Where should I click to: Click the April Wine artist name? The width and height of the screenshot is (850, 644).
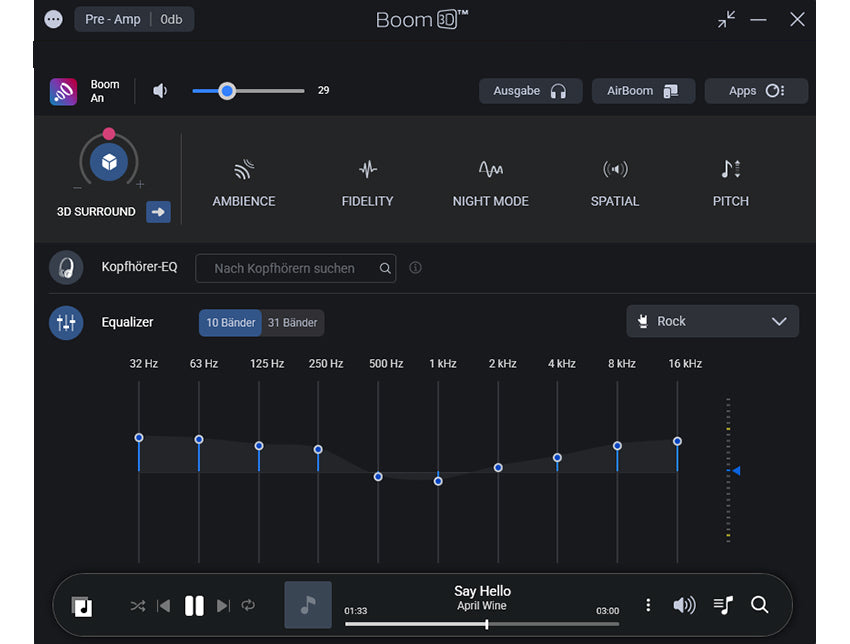[481, 606]
